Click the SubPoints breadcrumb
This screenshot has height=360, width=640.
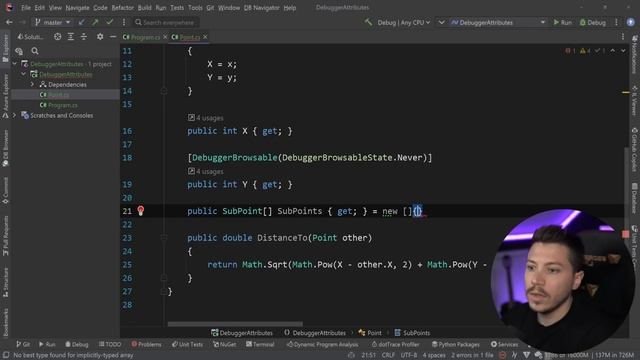coord(412,333)
